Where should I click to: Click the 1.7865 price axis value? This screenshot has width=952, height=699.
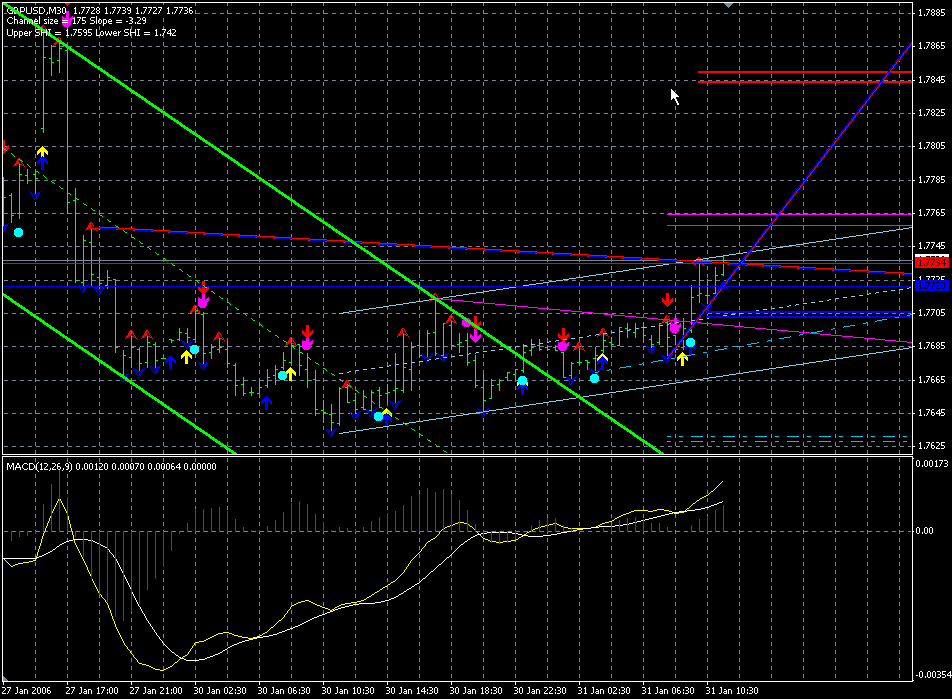(x=931, y=46)
